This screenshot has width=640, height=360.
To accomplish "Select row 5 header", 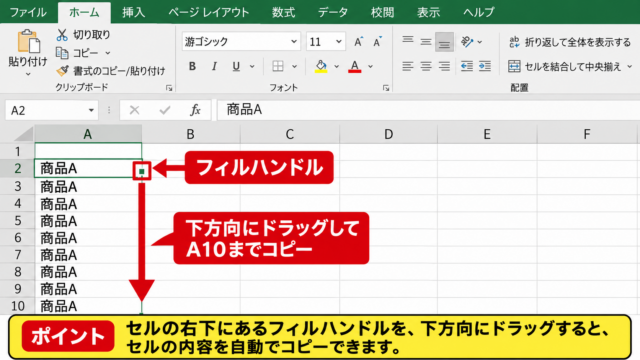I will 18,221.
